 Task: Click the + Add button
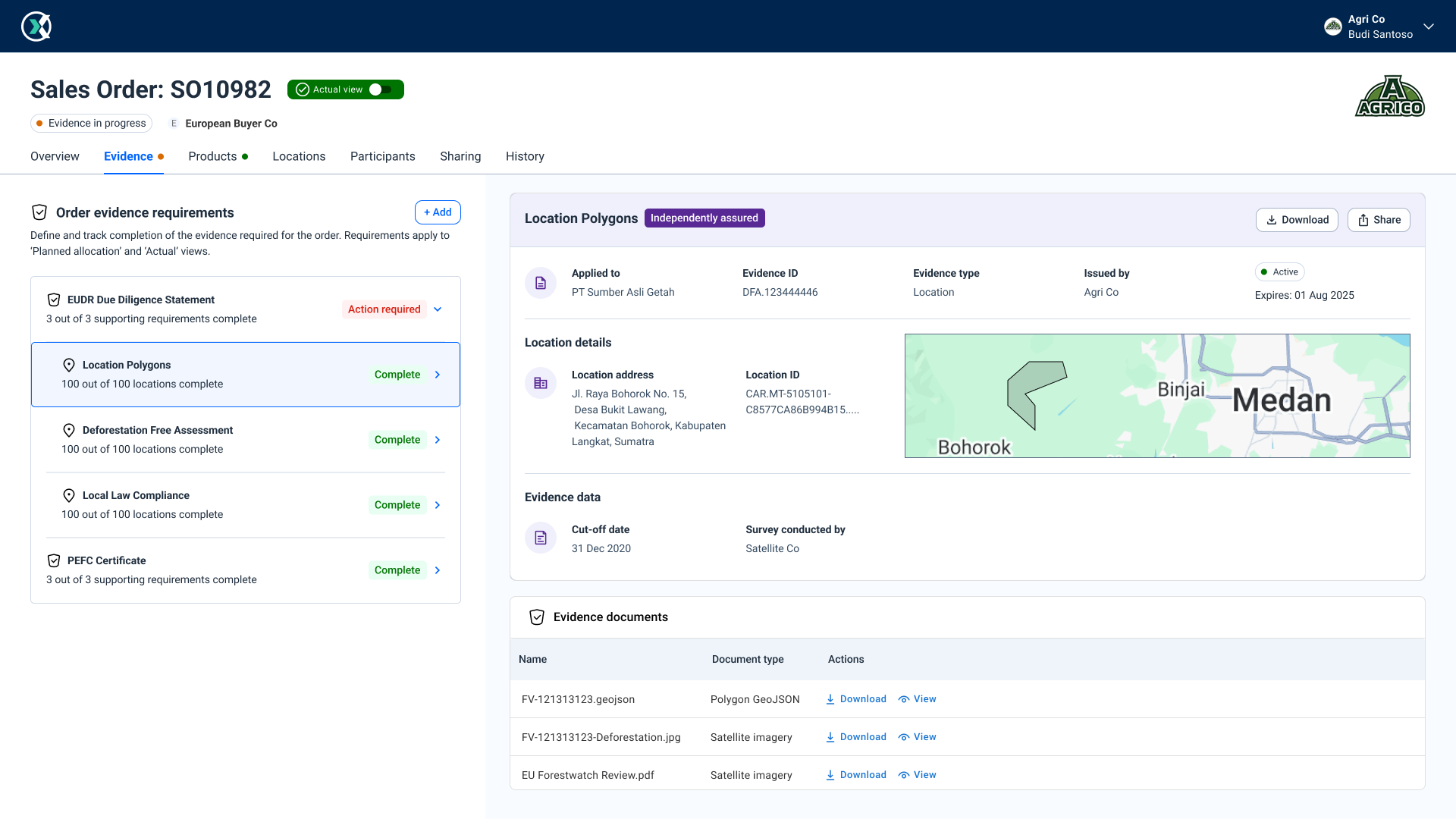pyautogui.click(x=438, y=212)
